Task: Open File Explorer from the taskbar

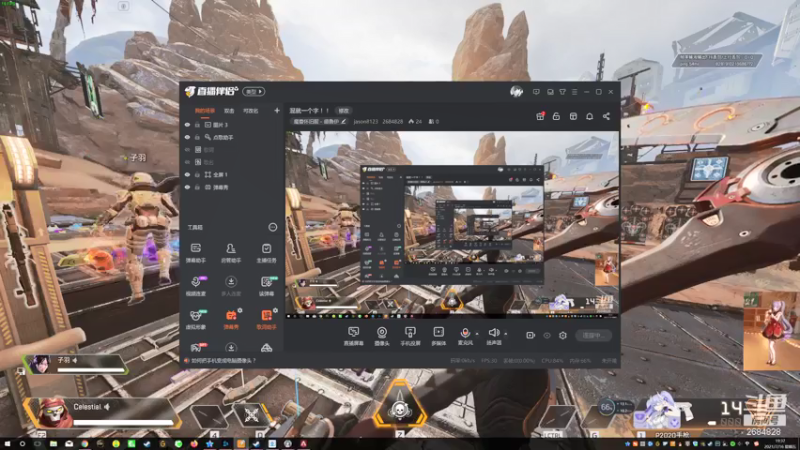Action: [x=54, y=444]
